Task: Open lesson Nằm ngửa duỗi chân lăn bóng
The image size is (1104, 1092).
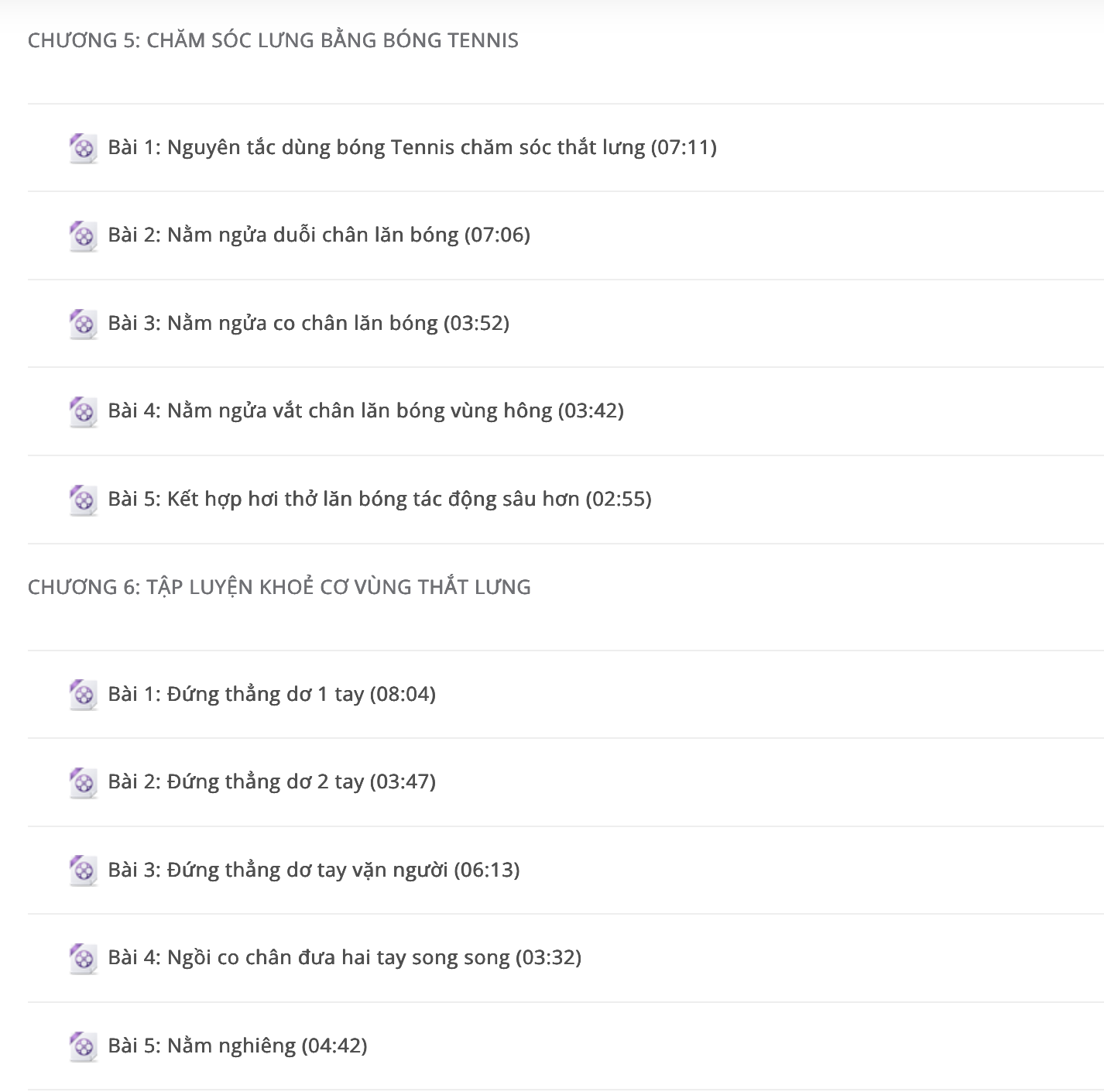Action: point(319,235)
